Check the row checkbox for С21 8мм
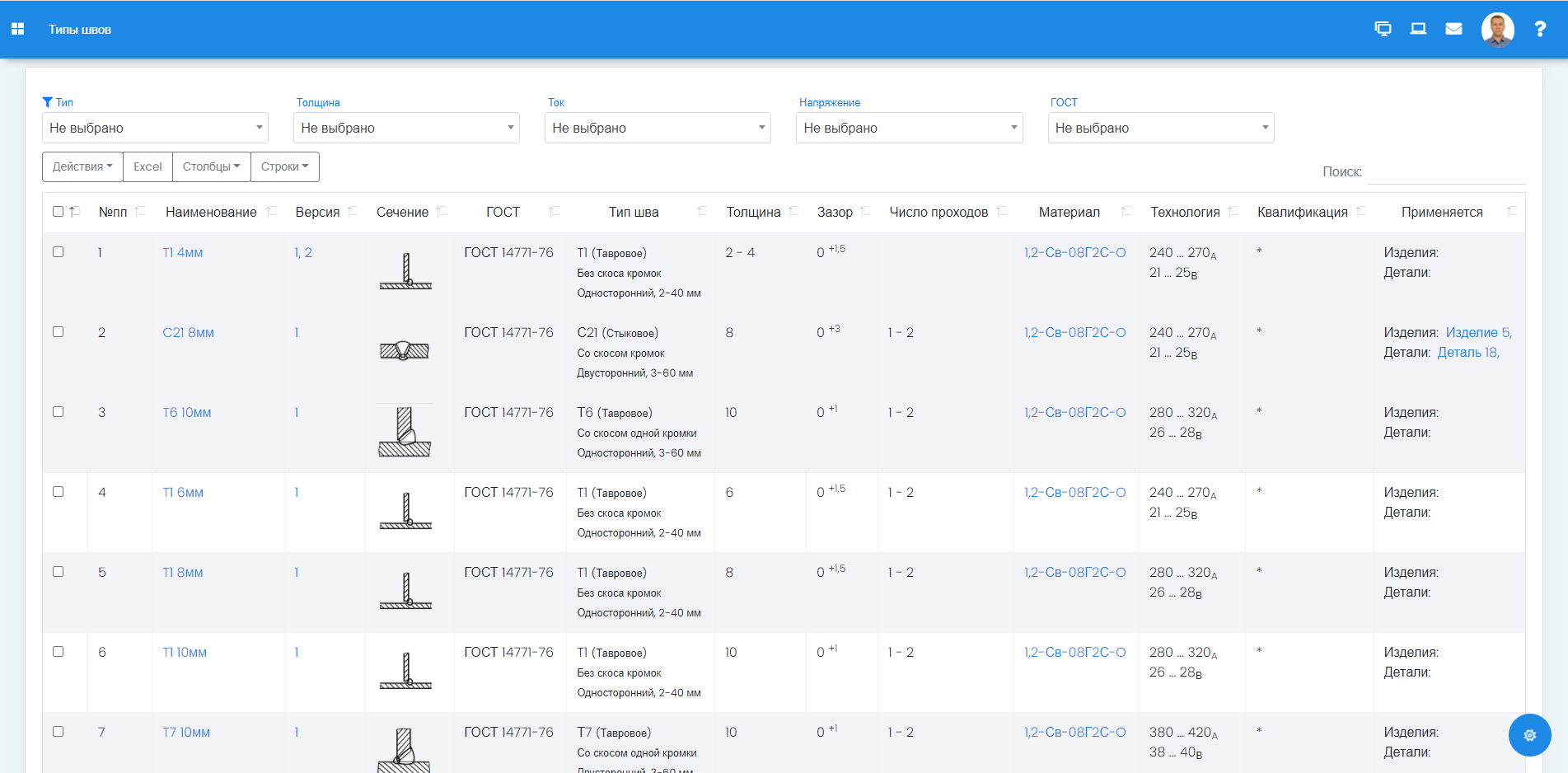 click(x=58, y=331)
